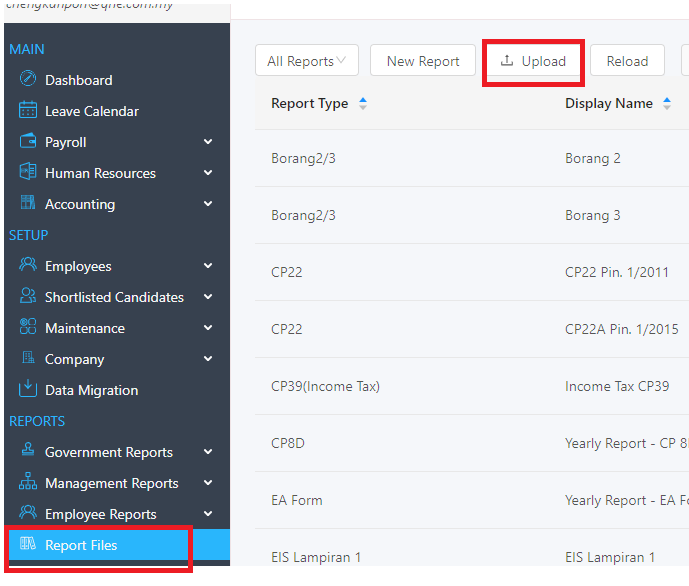Viewport: 689px width, 586px height.
Task: Open the Payroll menu label
Action: [65, 142]
